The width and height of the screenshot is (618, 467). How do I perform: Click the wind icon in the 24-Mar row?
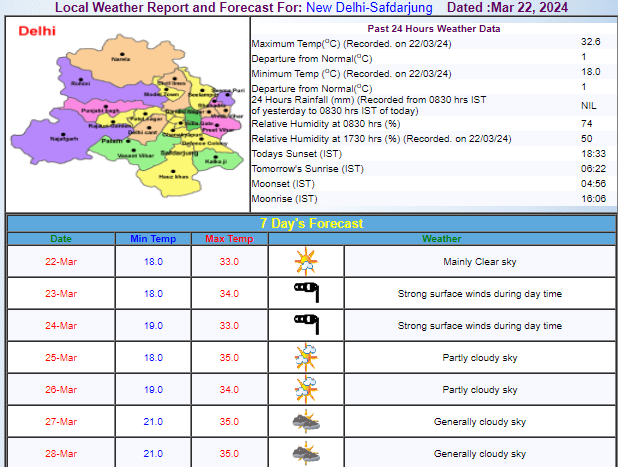point(305,325)
